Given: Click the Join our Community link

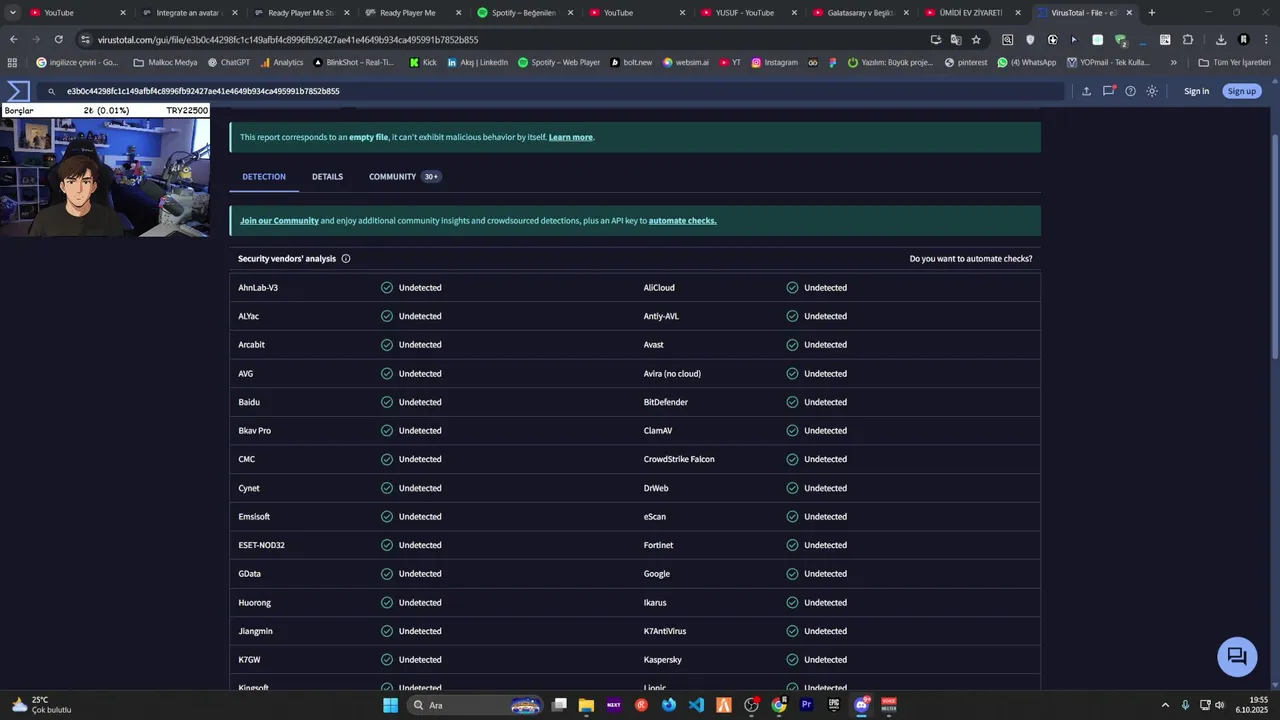Looking at the screenshot, I should pyautogui.click(x=279, y=221).
